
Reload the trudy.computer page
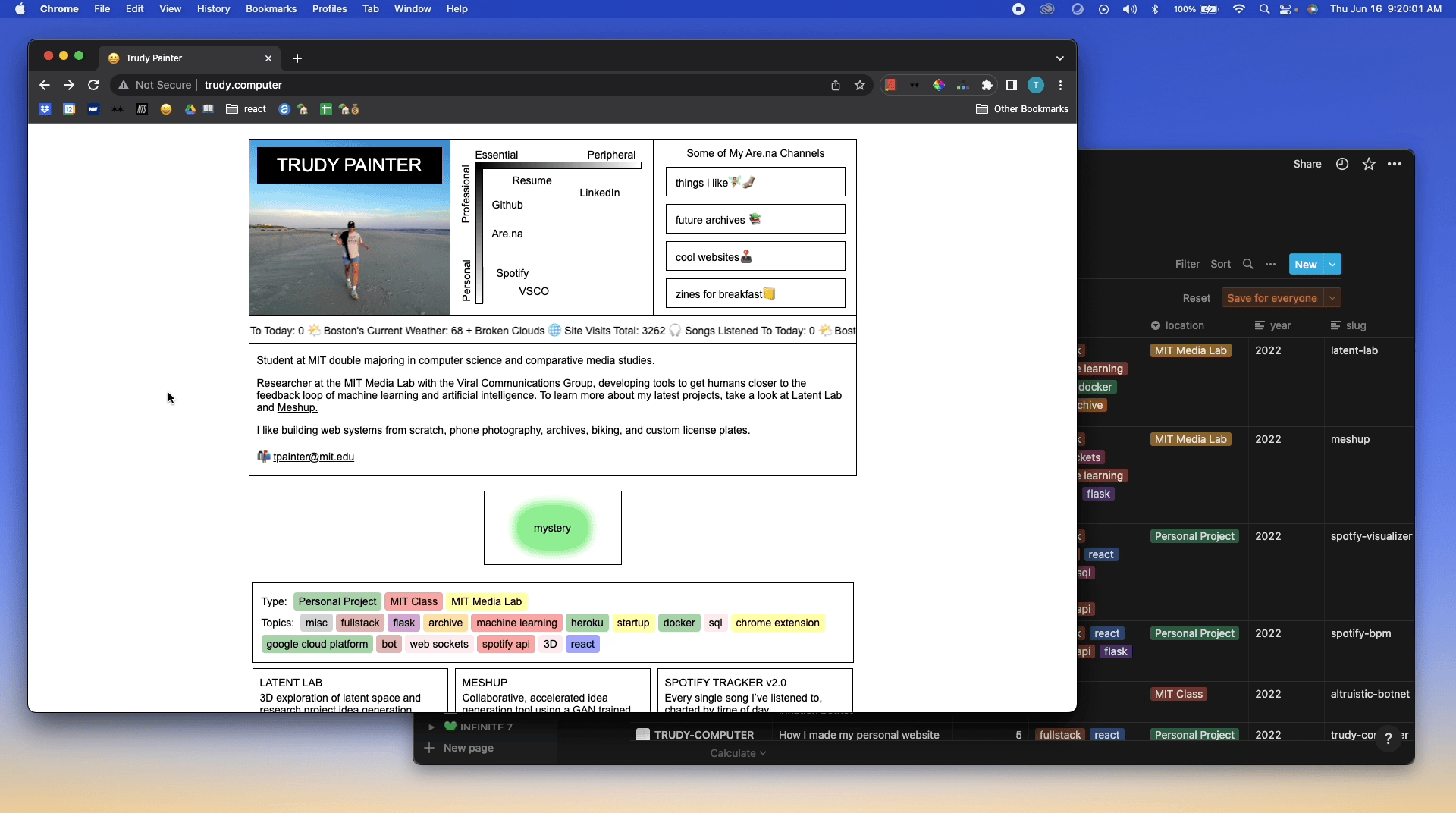pyautogui.click(x=93, y=85)
